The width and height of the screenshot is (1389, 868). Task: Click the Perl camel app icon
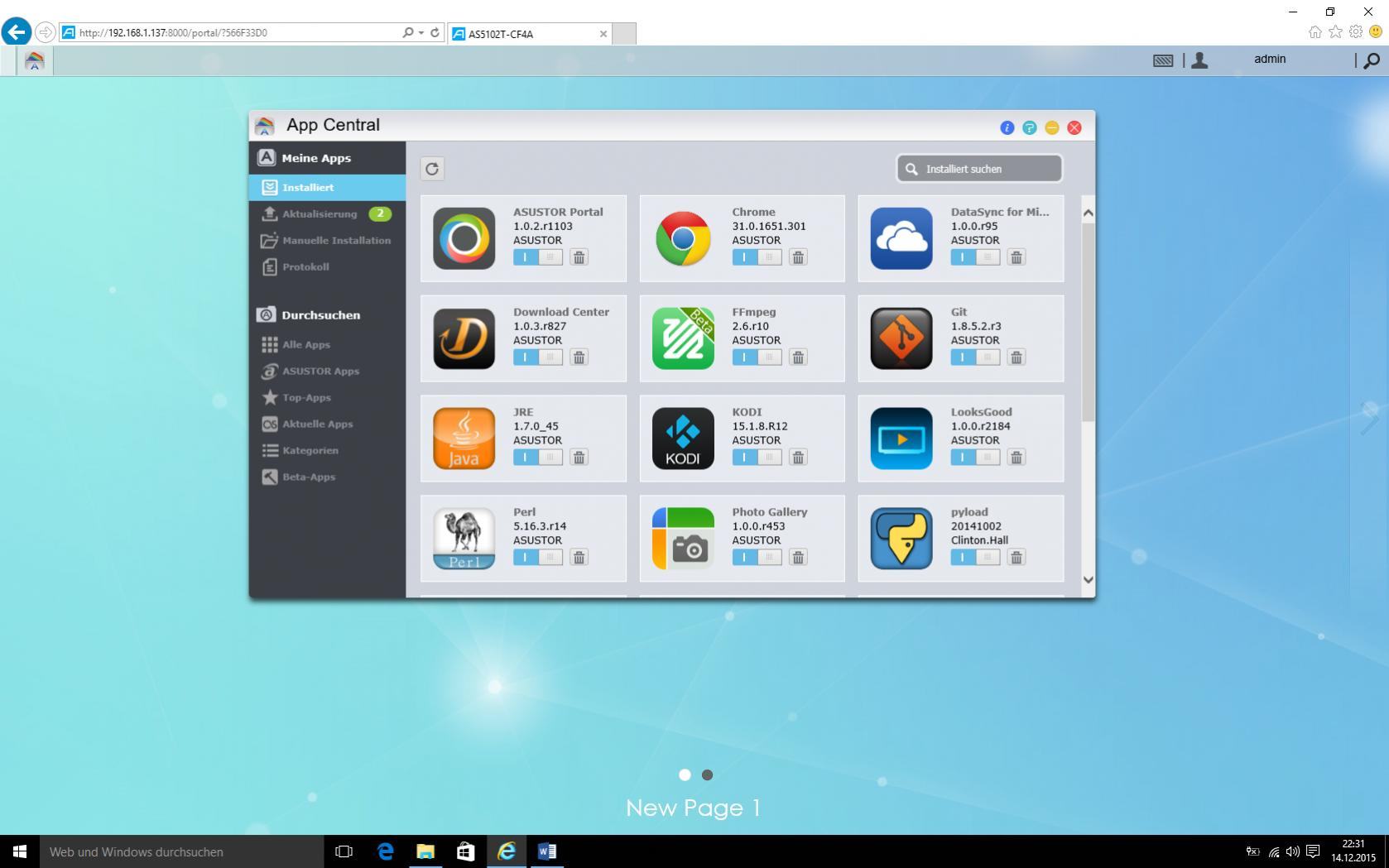tap(464, 539)
